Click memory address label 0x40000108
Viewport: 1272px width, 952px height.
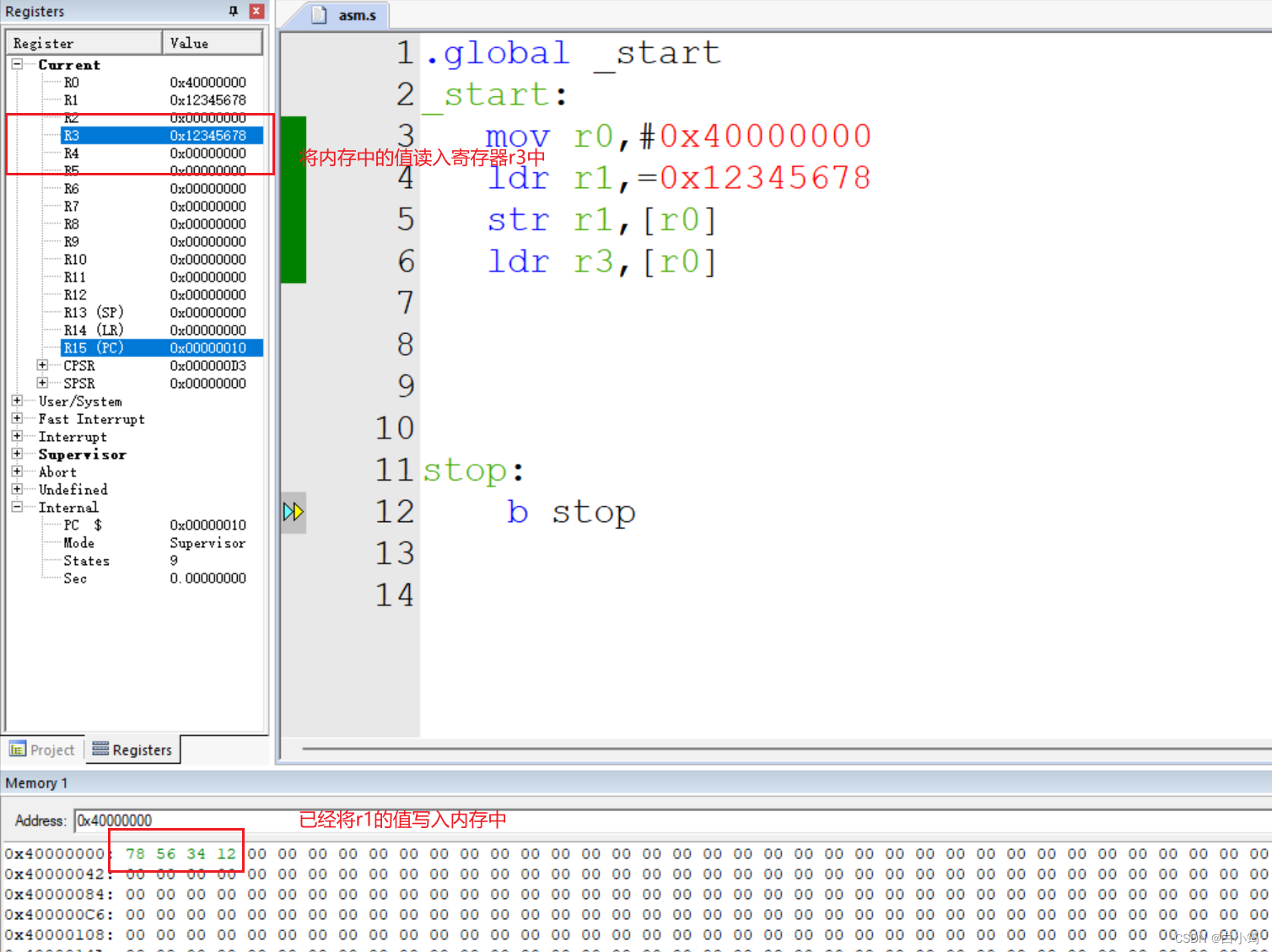click(57, 934)
